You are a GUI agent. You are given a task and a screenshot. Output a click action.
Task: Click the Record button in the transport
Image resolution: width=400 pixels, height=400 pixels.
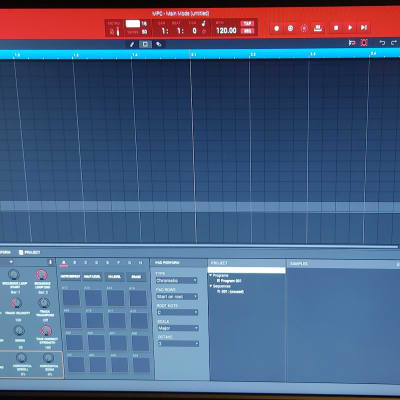pyautogui.click(x=276, y=28)
